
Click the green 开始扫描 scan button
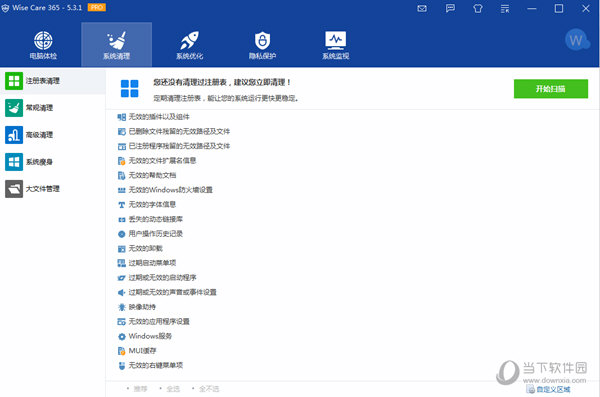(x=551, y=89)
